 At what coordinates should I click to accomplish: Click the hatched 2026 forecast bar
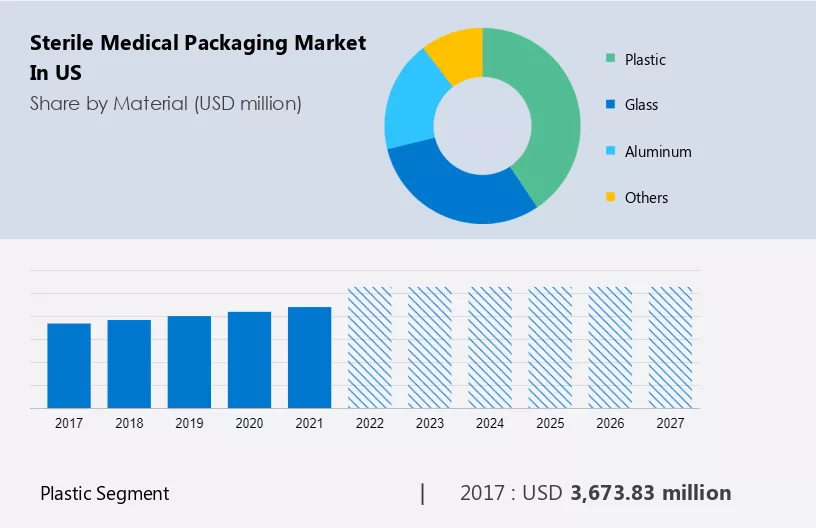click(610, 347)
